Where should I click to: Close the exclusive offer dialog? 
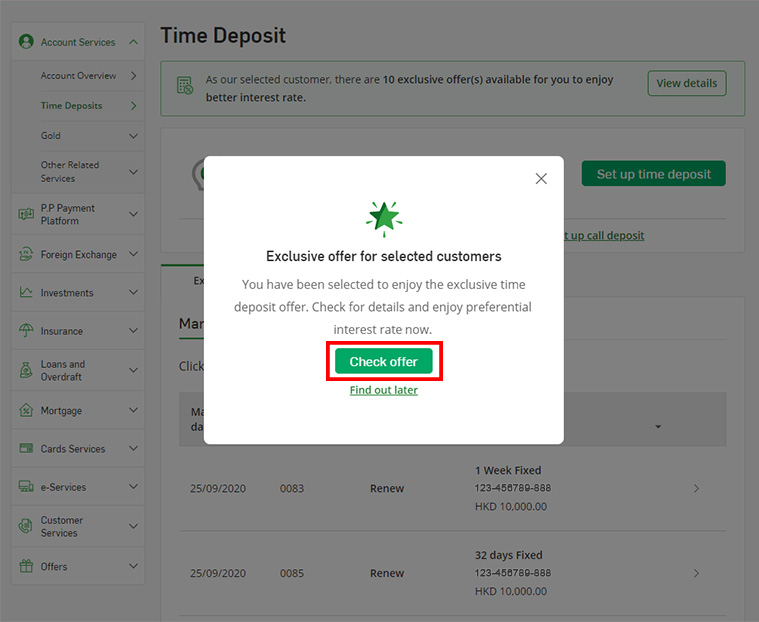click(541, 179)
